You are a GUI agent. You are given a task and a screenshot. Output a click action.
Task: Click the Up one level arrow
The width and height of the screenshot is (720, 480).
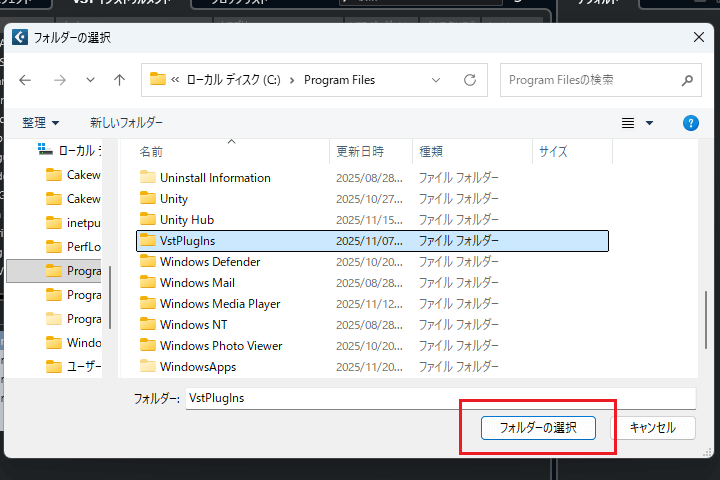coord(120,80)
